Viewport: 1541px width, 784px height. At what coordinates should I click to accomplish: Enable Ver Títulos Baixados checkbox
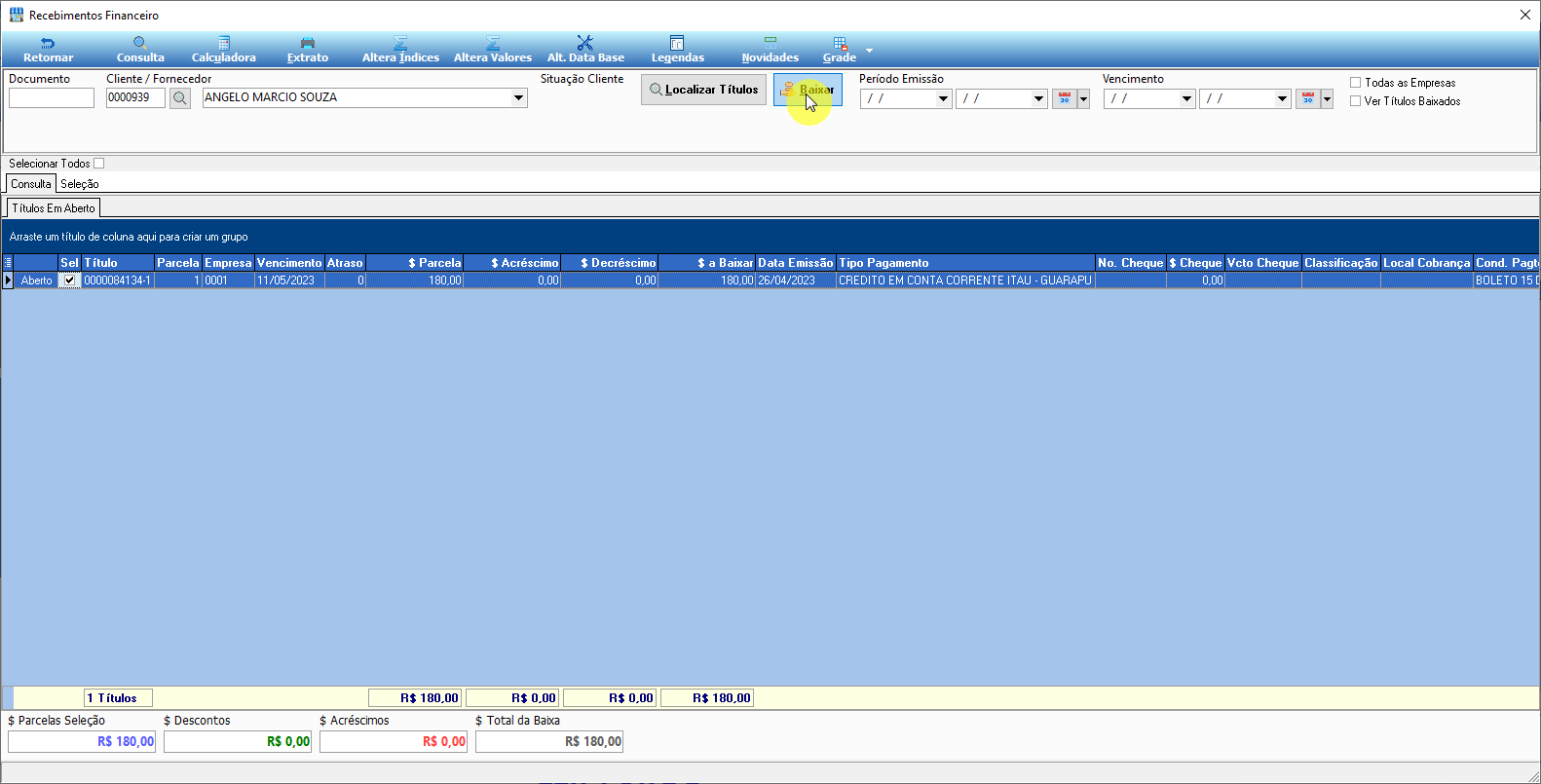(x=1355, y=101)
